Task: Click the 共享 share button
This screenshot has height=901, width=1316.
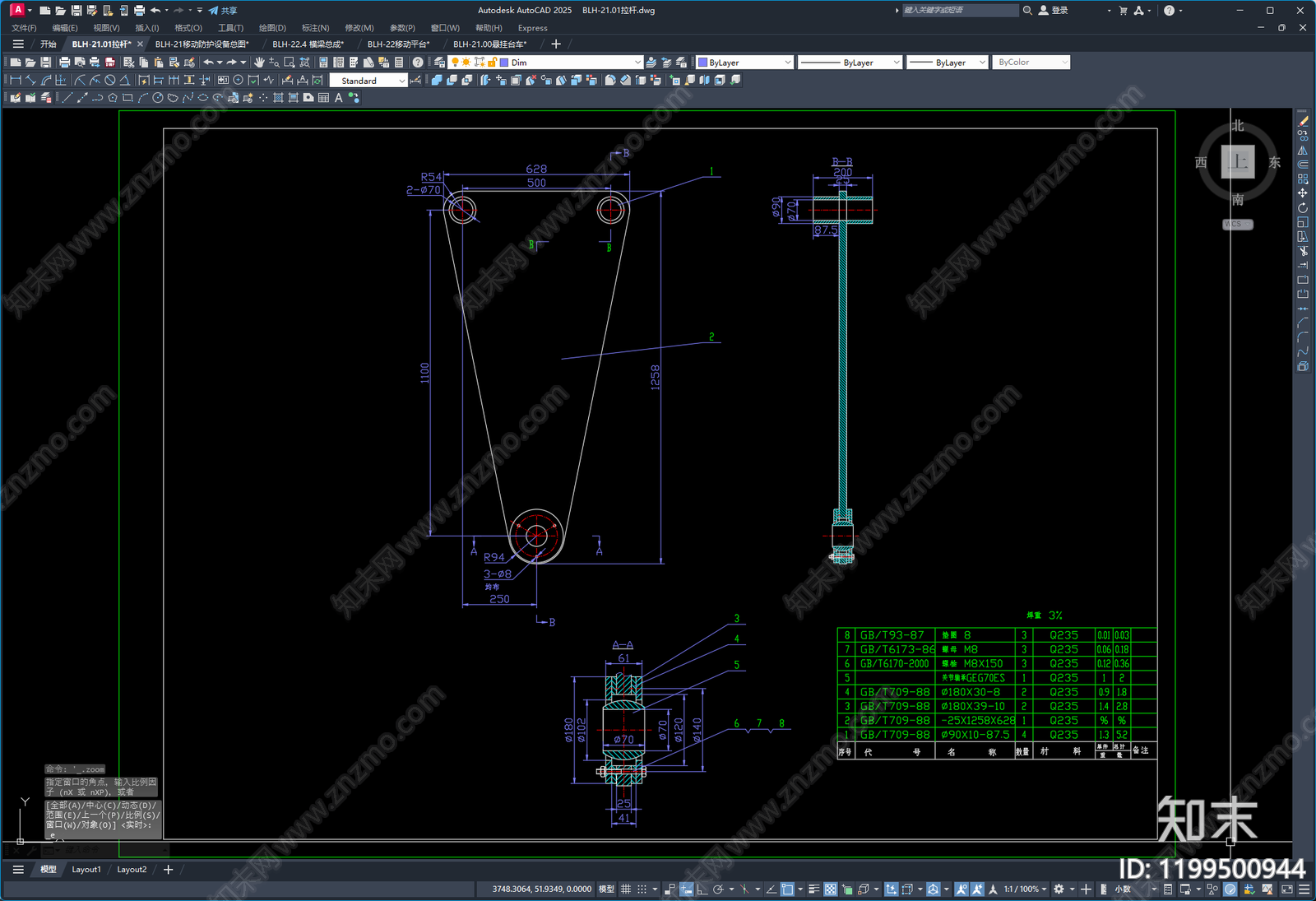Action: [223, 11]
